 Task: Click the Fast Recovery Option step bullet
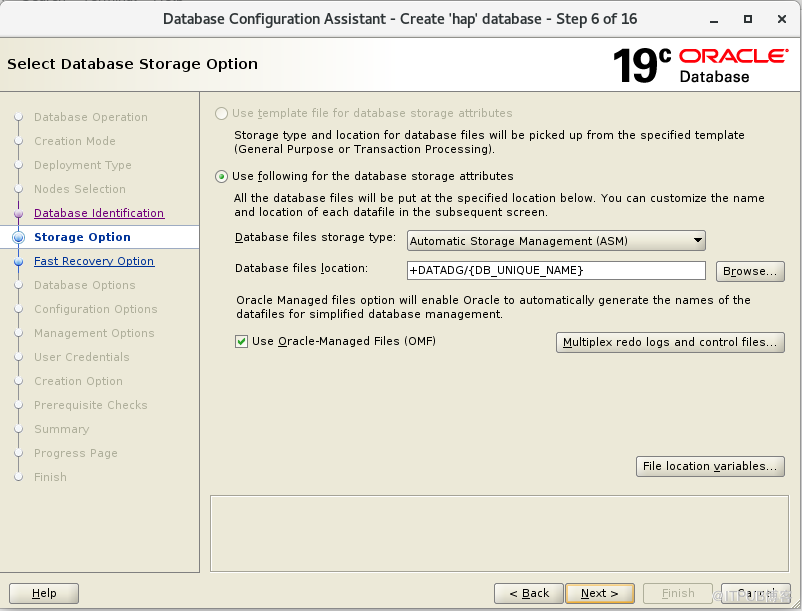[x=18, y=262]
